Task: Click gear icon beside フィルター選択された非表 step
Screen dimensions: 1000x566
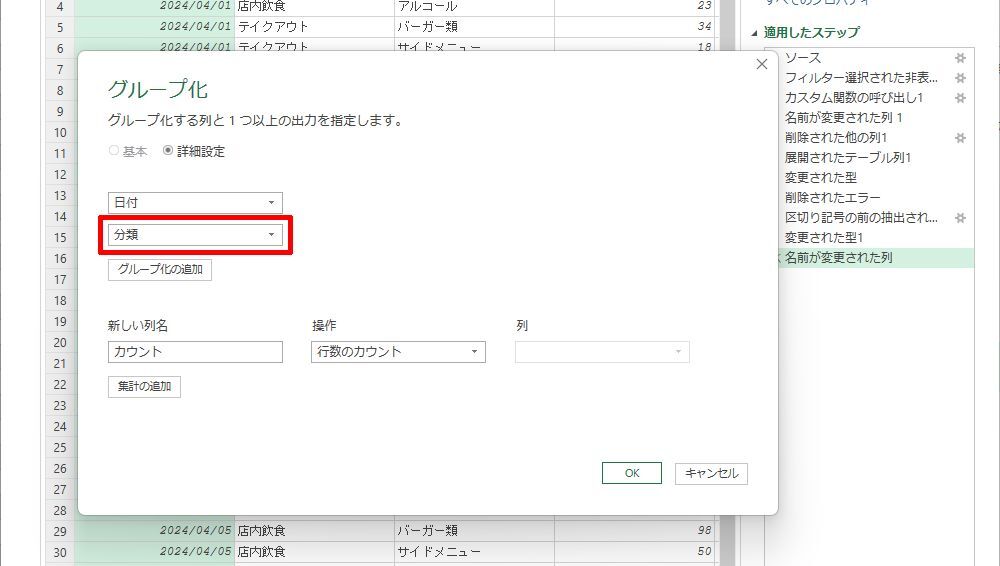Action: [x=960, y=78]
